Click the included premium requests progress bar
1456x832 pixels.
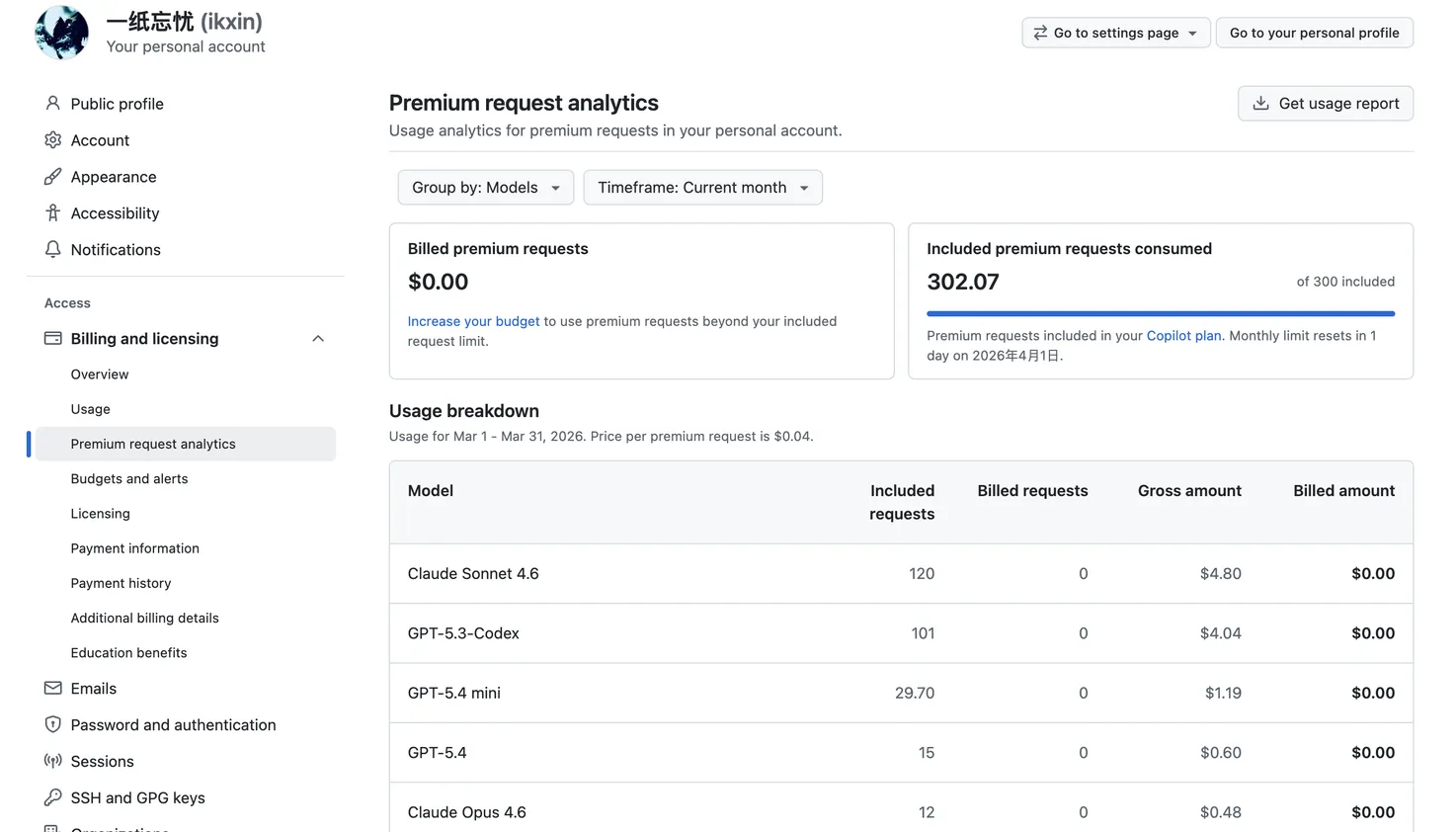(1161, 314)
